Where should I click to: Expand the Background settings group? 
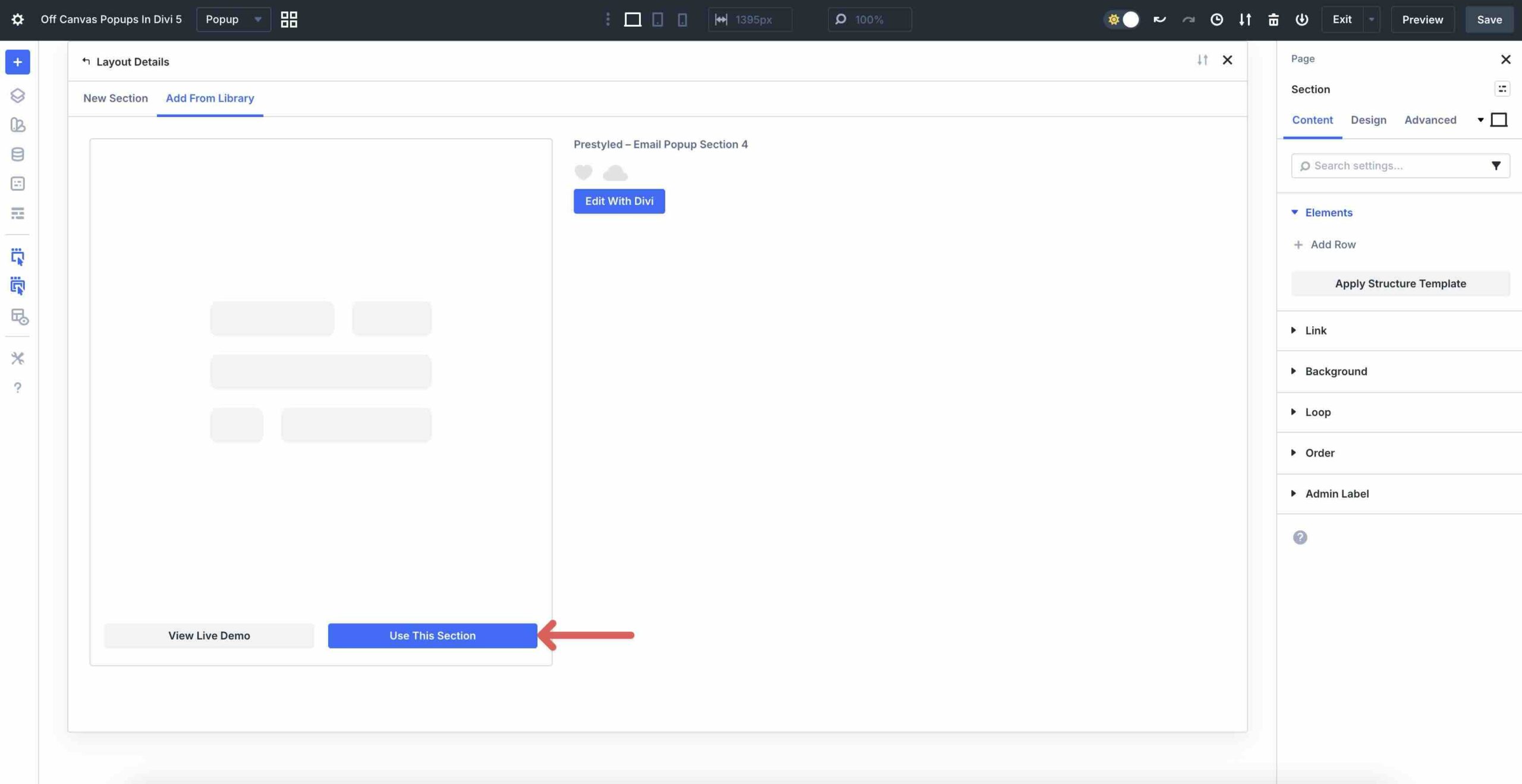1335,371
